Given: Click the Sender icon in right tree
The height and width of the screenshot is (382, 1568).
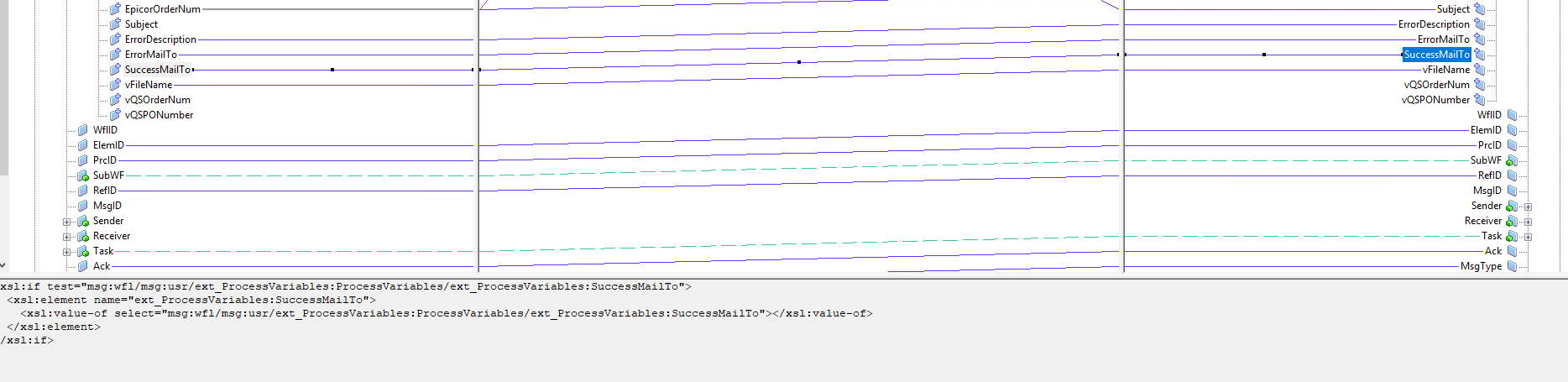Looking at the screenshot, I should coord(1512,206).
